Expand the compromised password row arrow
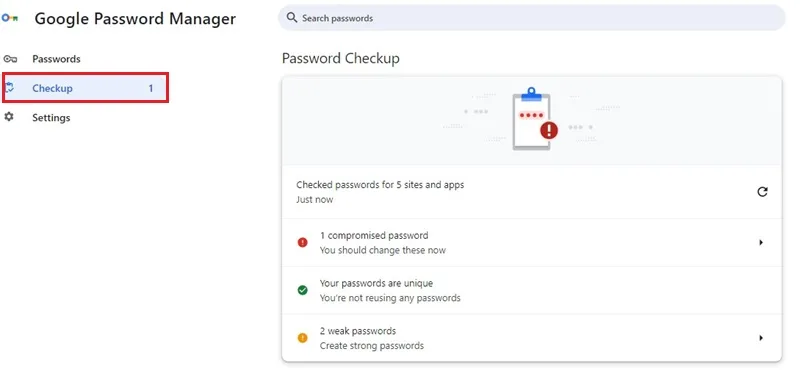The height and width of the screenshot is (382, 800). pyautogui.click(x=761, y=243)
